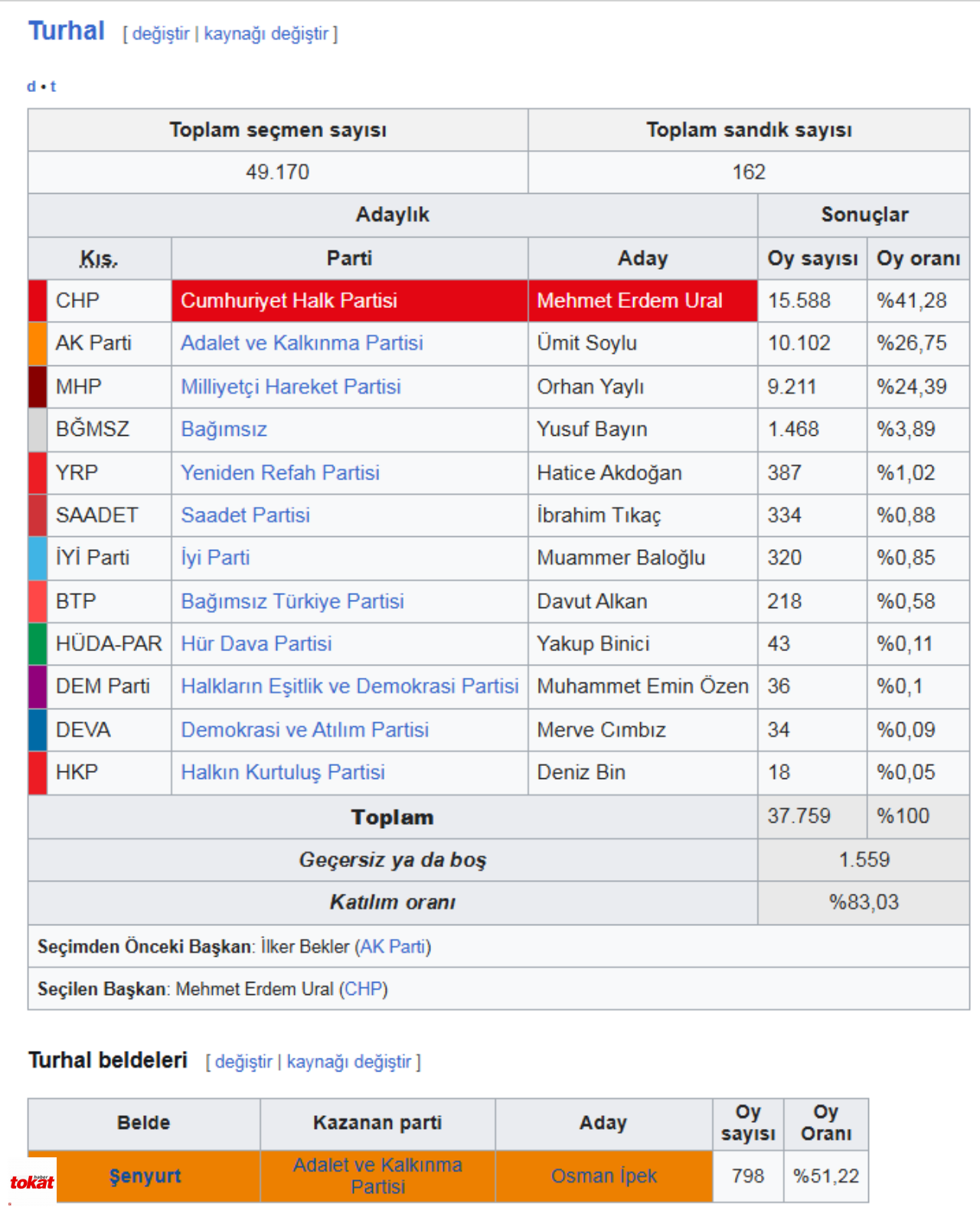The height and width of the screenshot is (1214, 980).
Task: Open the Turhal section heading link
Action: coord(67,31)
